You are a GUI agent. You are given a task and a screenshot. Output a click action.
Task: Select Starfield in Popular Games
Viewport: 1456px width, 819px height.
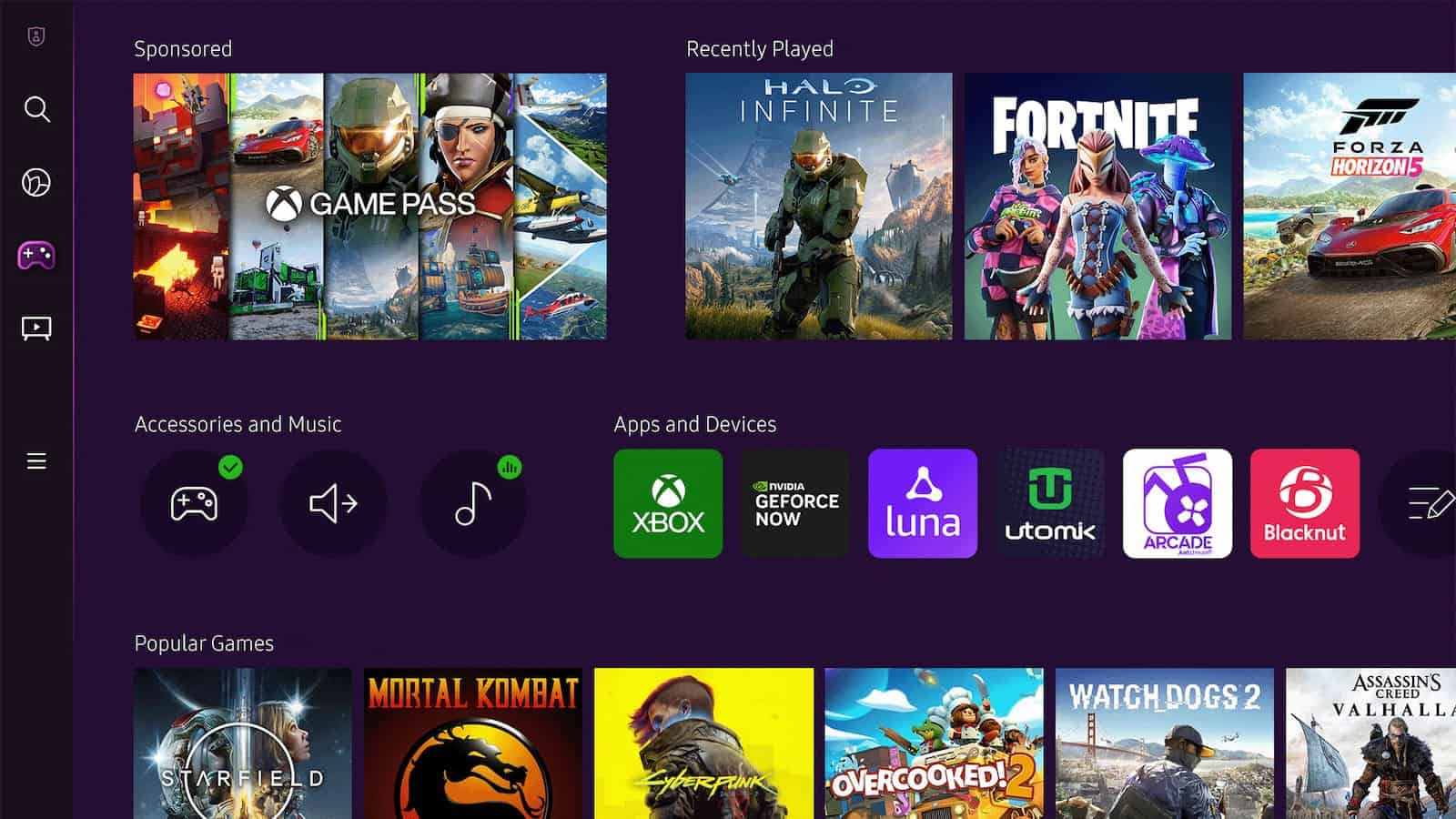pyautogui.click(x=243, y=743)
